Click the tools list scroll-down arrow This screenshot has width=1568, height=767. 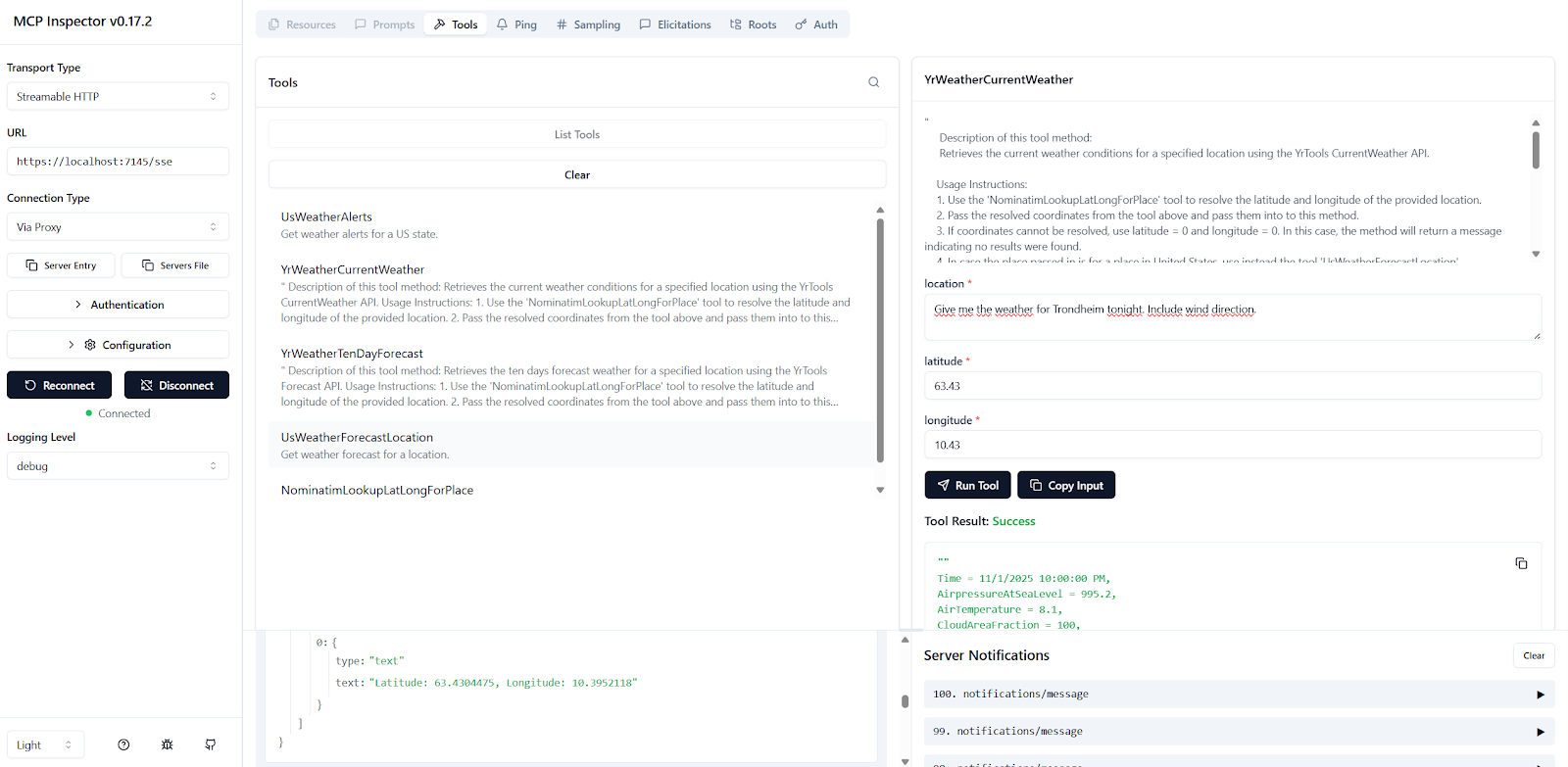click(880, 490)
